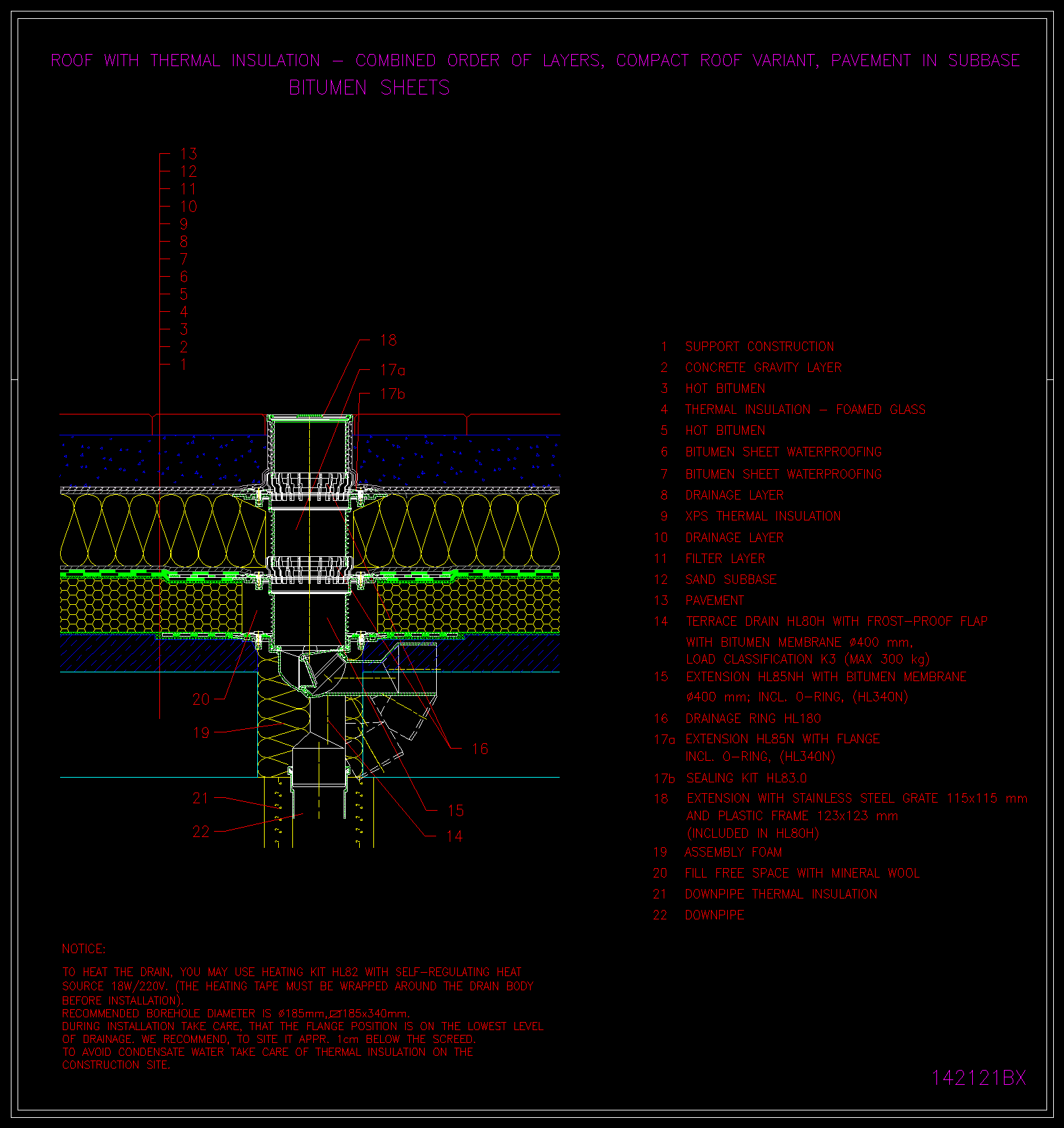The image size is (1064, 1128).
Task: Click the magenta drawing title text
Action: point(535,61)
